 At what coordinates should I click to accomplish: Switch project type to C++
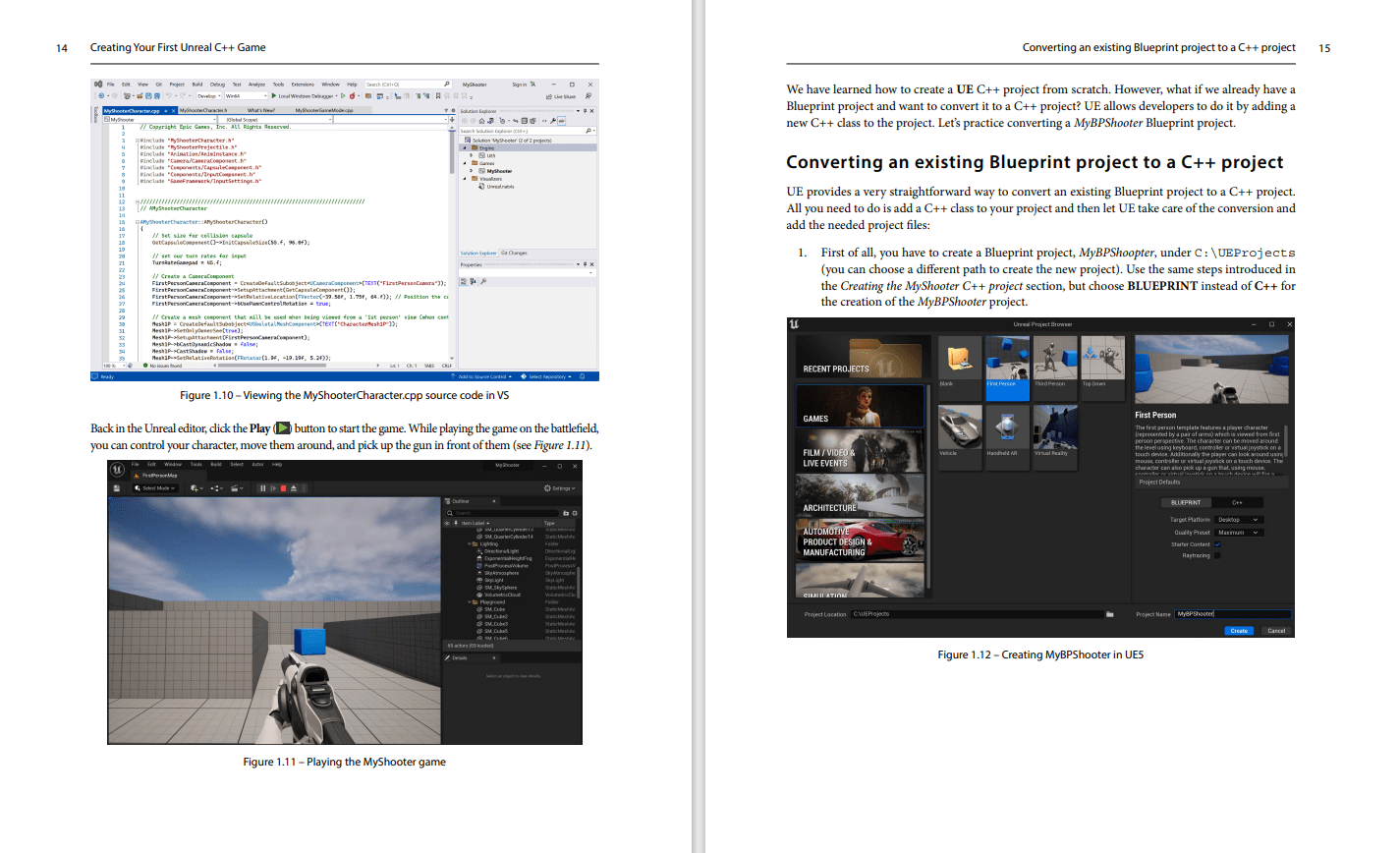(x=1237, y=502)
